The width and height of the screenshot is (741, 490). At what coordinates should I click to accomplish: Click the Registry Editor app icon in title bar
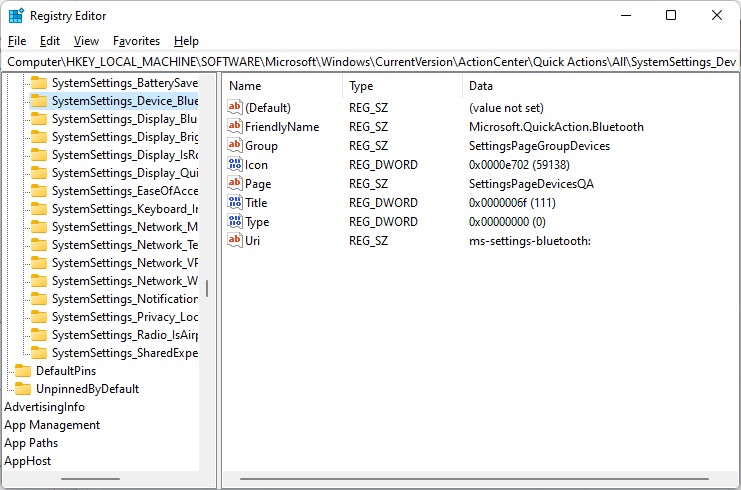click(x=16, y=15)
